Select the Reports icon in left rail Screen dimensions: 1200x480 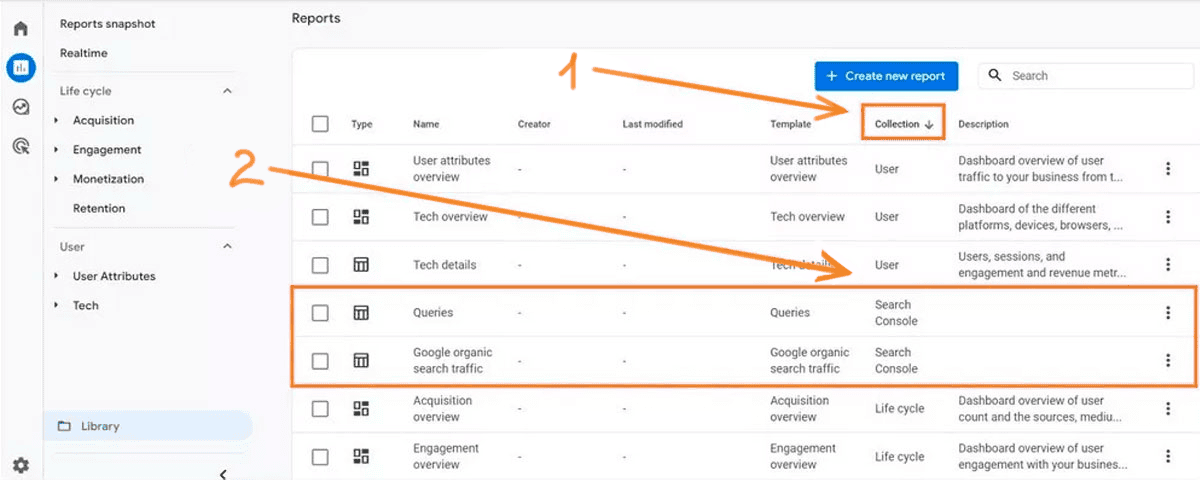tap(20, 68)
